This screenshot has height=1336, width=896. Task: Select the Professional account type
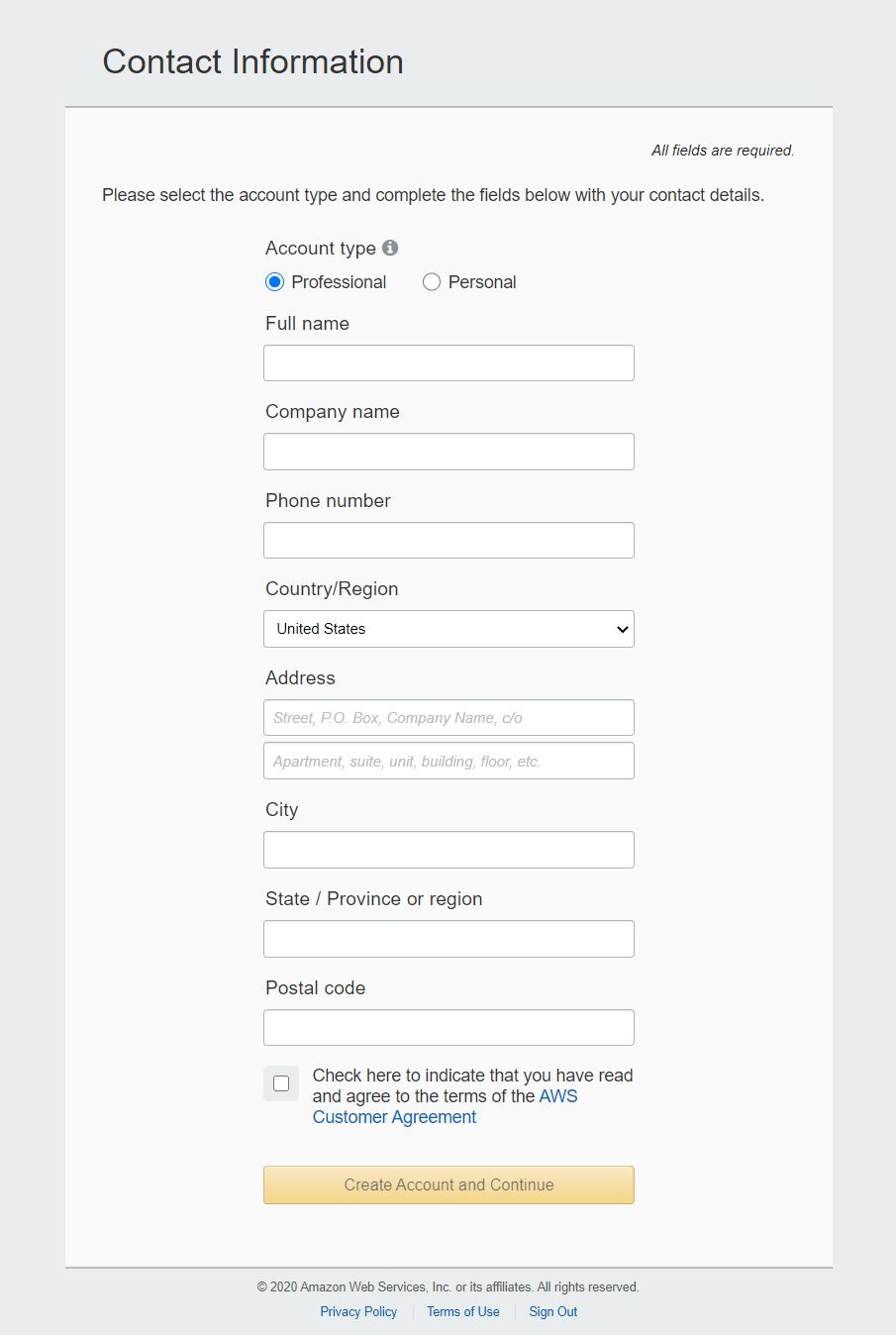click(x=274, y=281)
